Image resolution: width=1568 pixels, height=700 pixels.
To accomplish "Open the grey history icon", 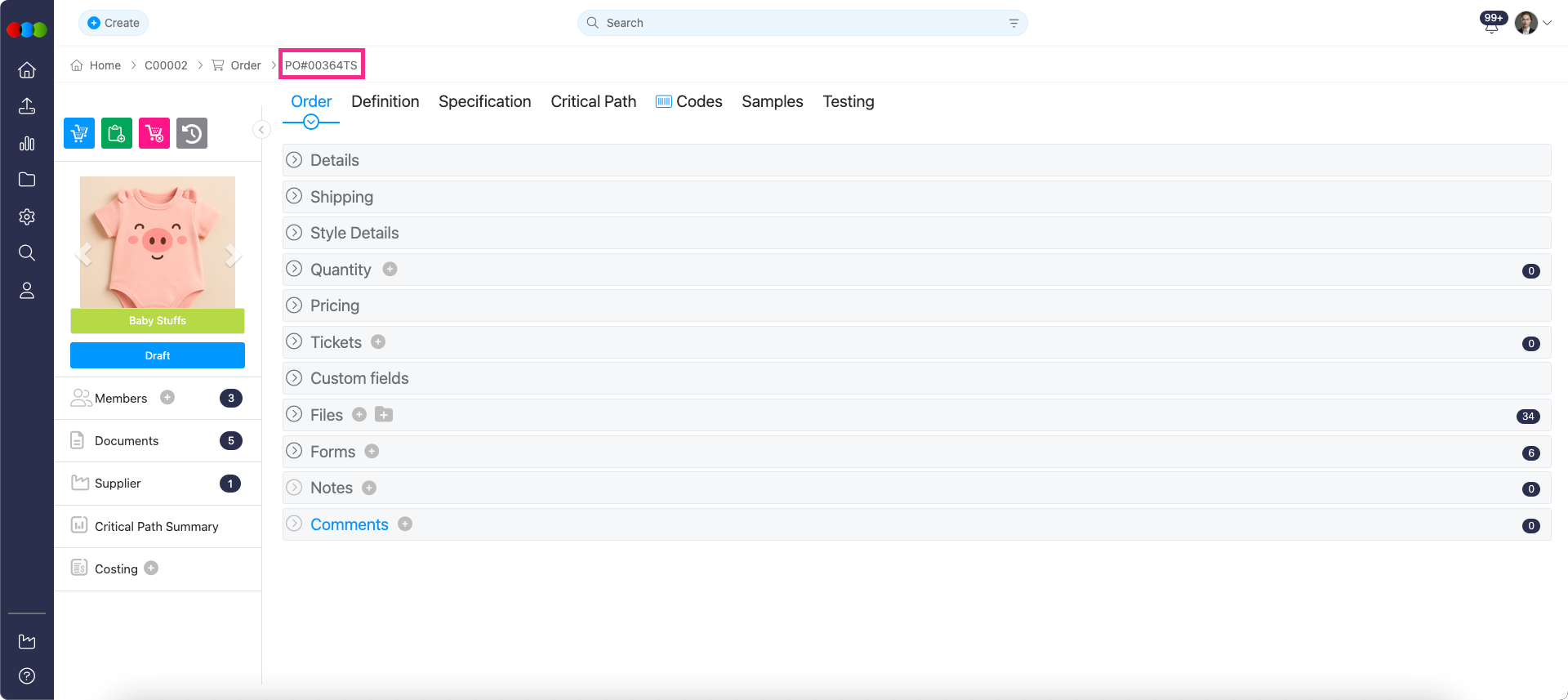I will [x=192, y=133].
